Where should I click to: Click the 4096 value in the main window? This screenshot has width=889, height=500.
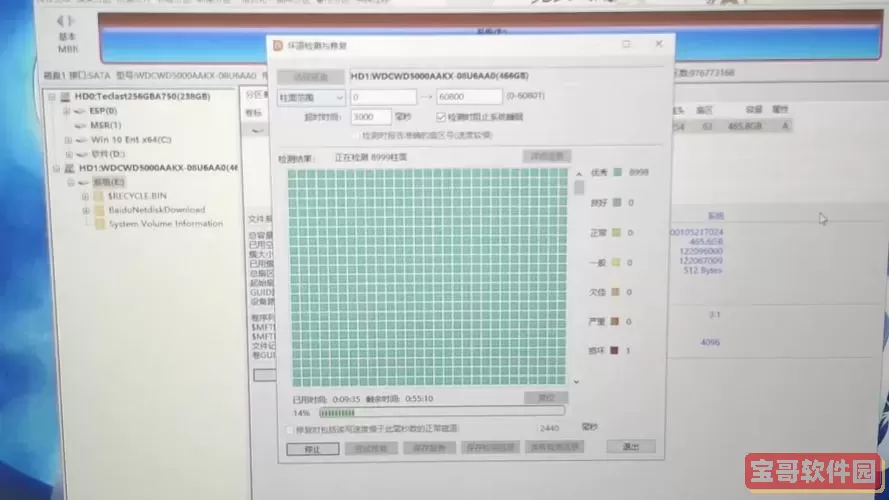pyautogui.click(x=710, y=342)
